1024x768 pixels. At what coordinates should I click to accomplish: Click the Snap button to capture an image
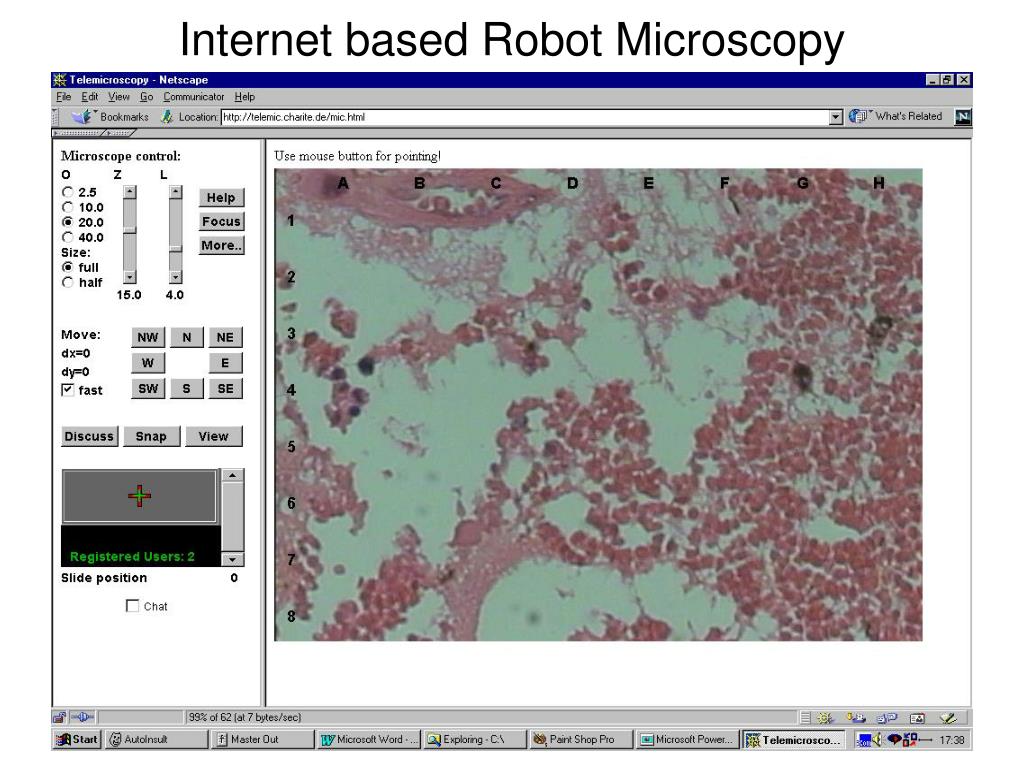click(151, 436)
